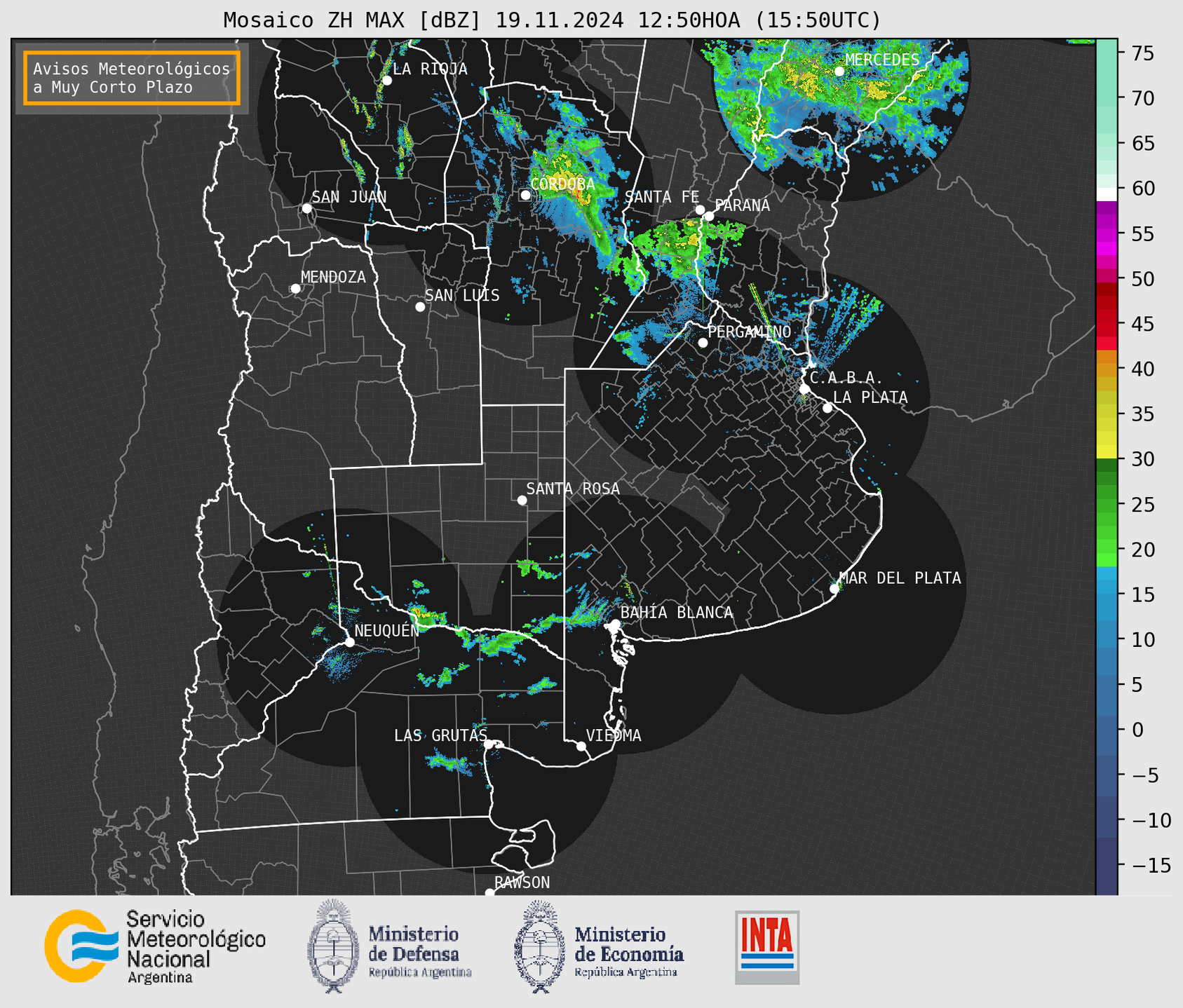
Task: Click the CORDOBA map label
Action: 562,184
